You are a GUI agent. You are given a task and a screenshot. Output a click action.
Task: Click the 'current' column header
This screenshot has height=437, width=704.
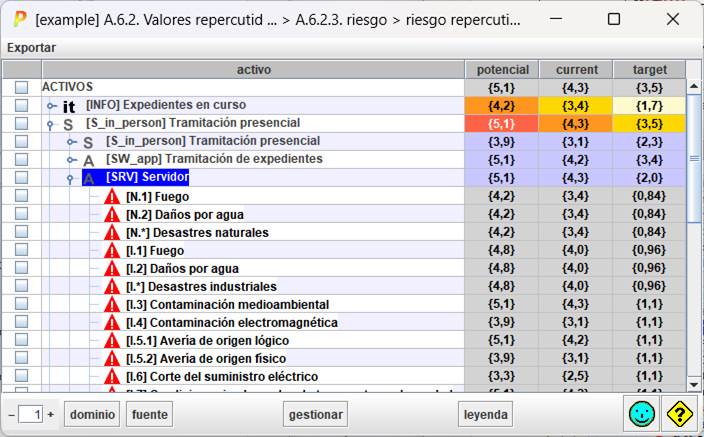click(576, 70)
